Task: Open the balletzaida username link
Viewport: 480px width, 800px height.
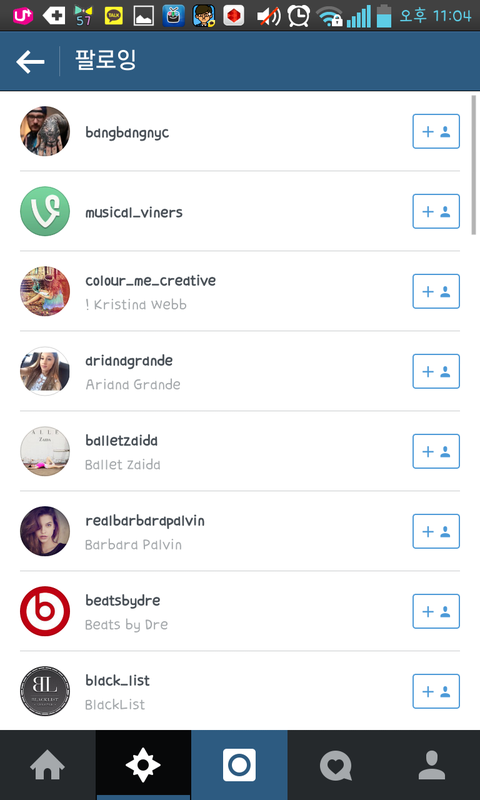Action: [121, 441]
